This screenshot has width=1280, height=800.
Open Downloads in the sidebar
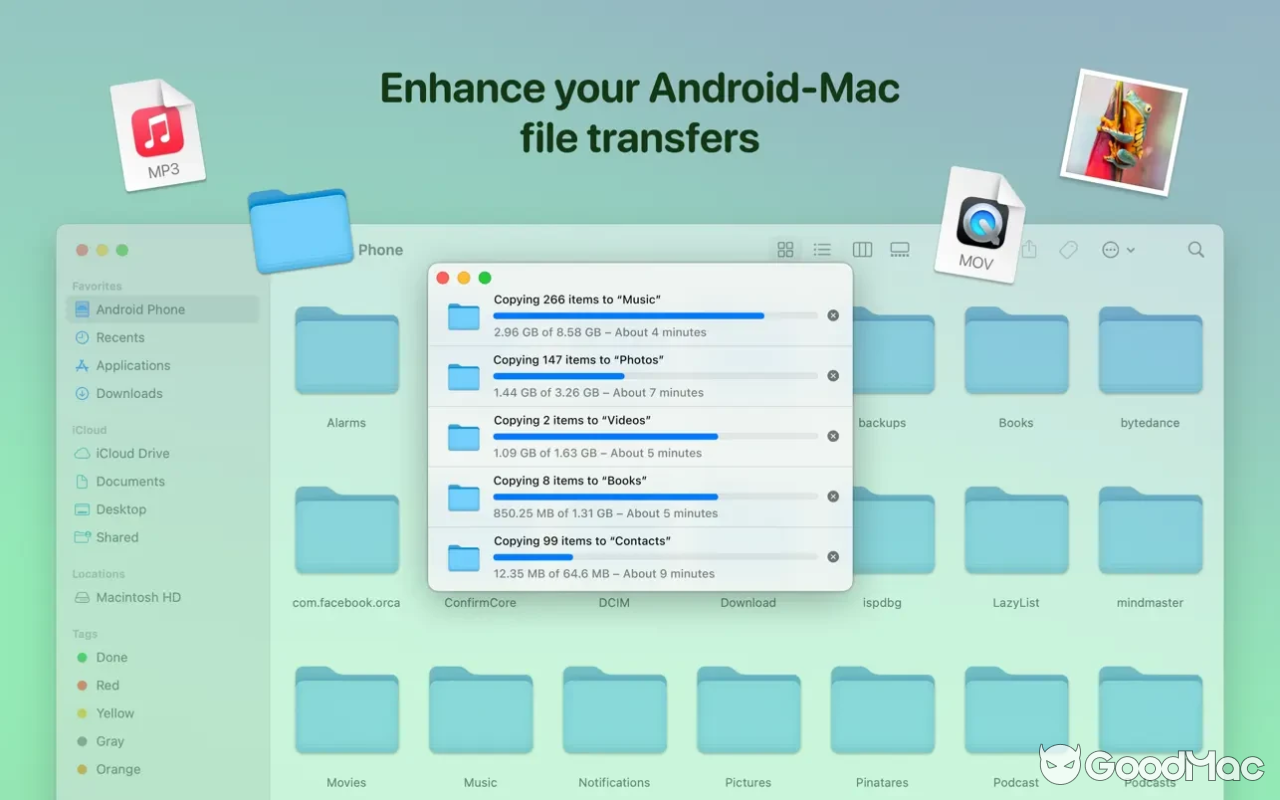click(x=127, y=393)
